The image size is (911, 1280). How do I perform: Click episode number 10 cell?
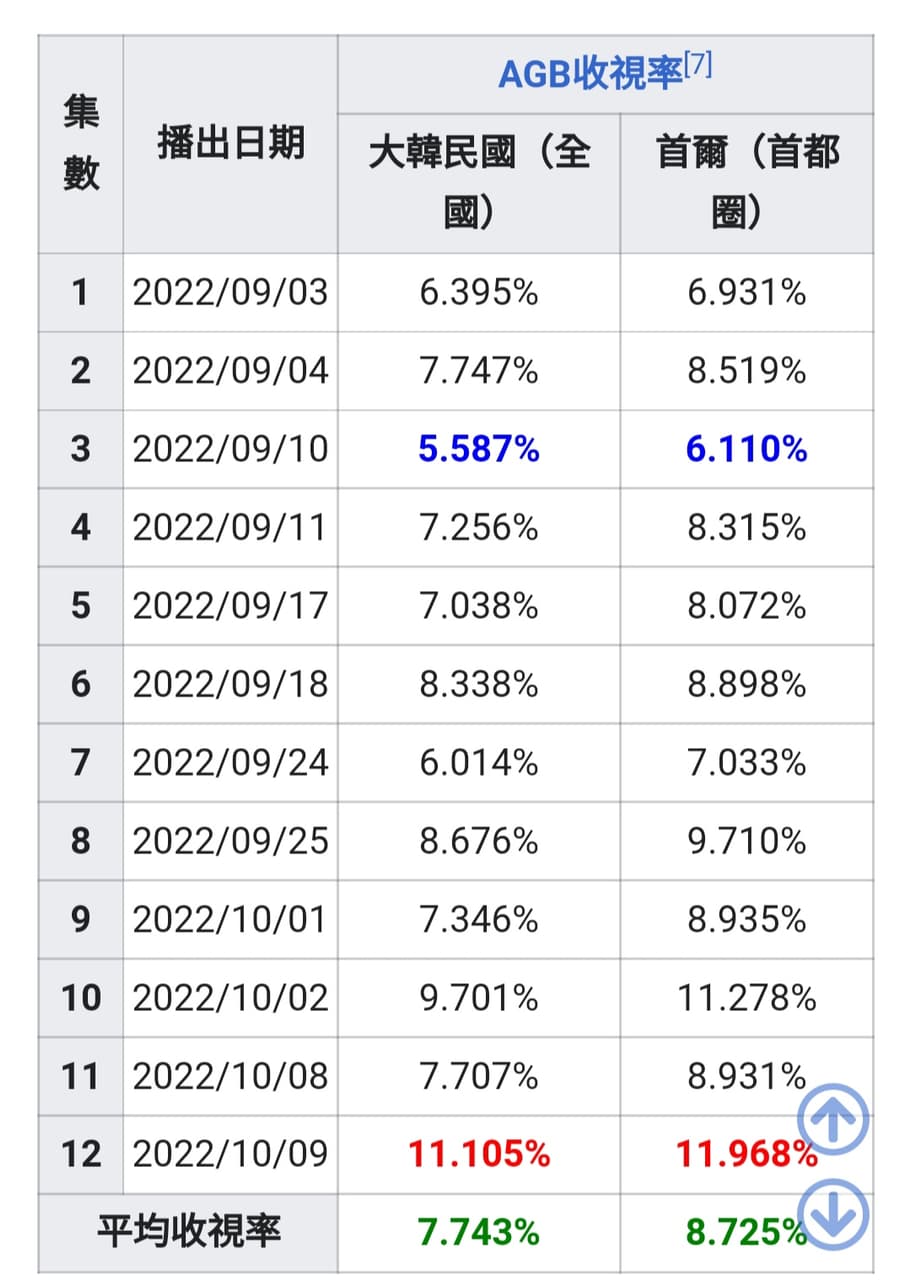click(x=81, y=998)
